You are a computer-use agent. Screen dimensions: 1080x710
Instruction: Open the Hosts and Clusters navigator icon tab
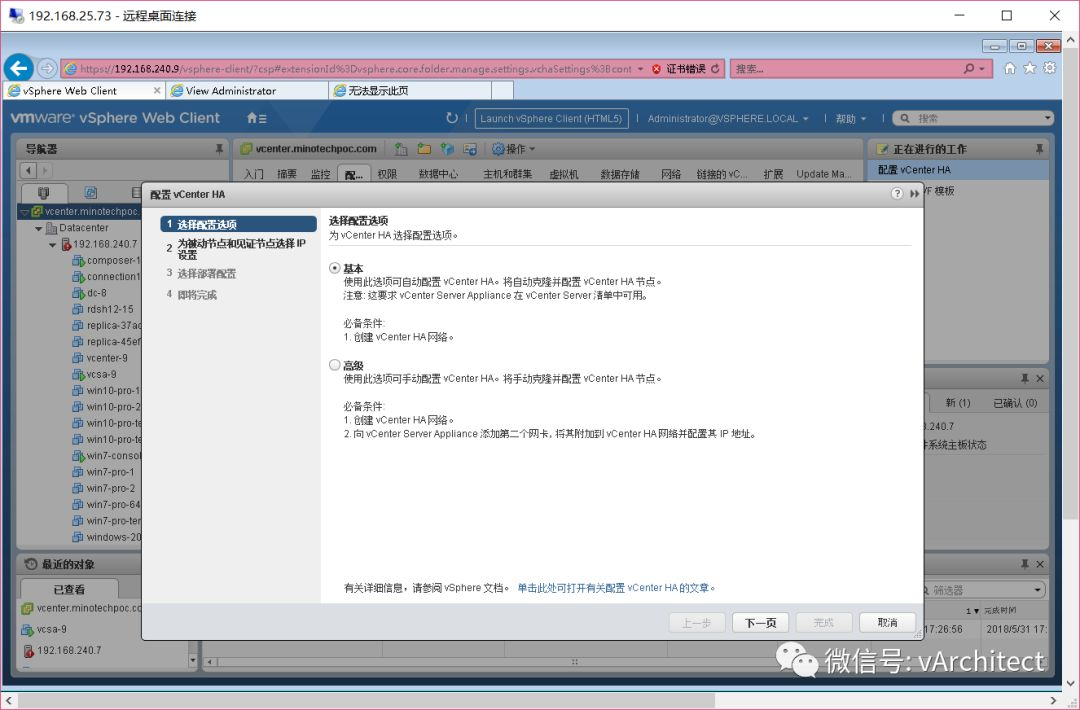(x=43, y=193)
